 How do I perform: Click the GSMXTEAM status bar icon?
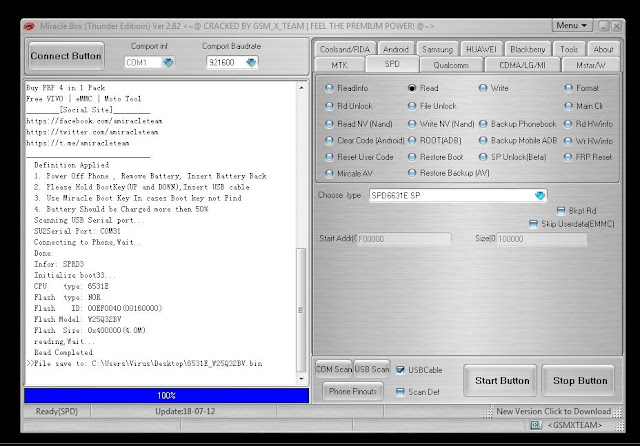point(535,425)
